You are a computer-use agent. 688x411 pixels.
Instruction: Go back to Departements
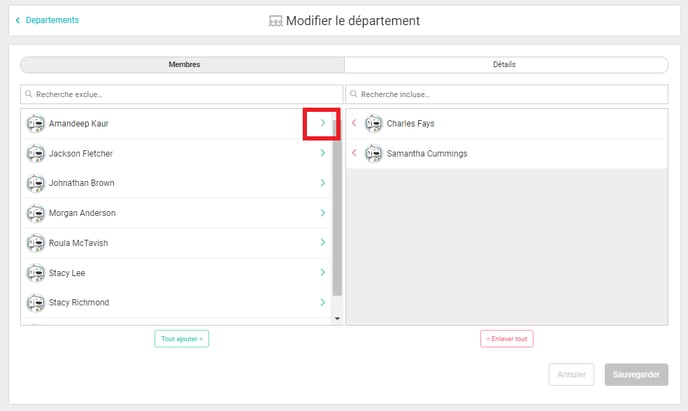[47, 20]
